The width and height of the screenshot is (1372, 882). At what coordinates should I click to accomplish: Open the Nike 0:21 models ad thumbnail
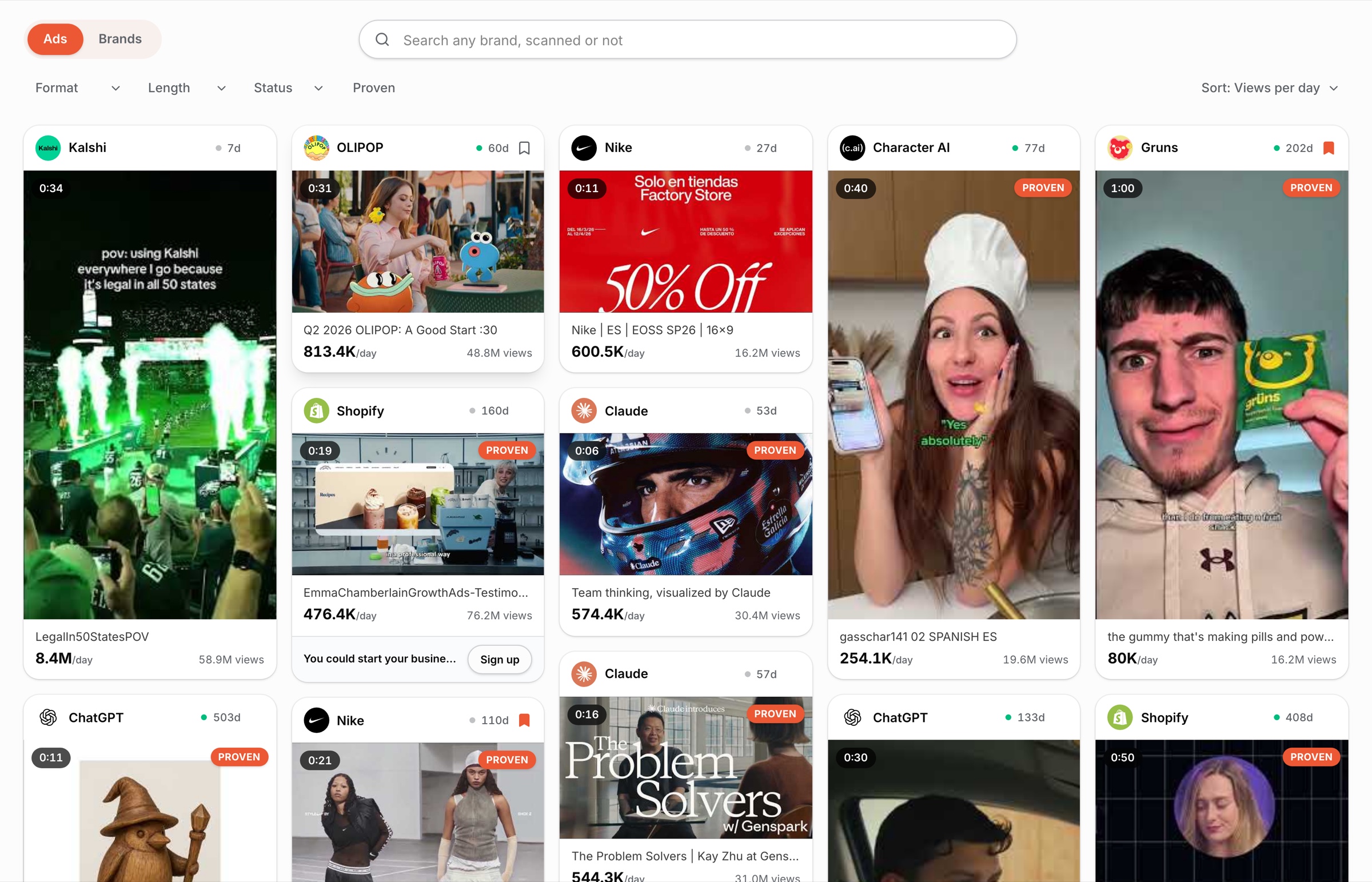point(418,812)
